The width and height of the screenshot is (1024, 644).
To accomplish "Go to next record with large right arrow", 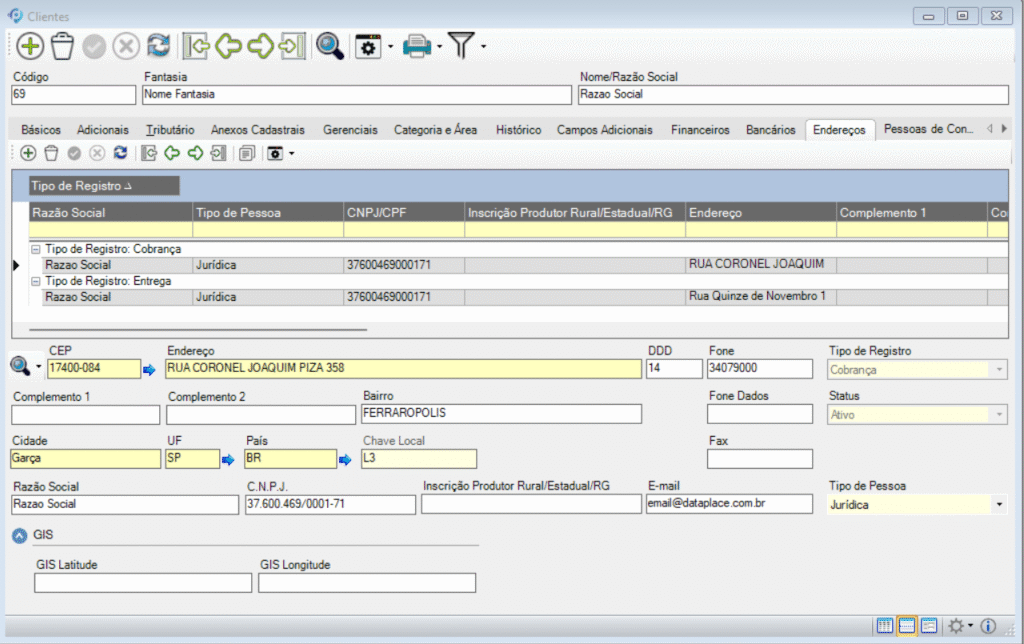I will click(260, 46).
